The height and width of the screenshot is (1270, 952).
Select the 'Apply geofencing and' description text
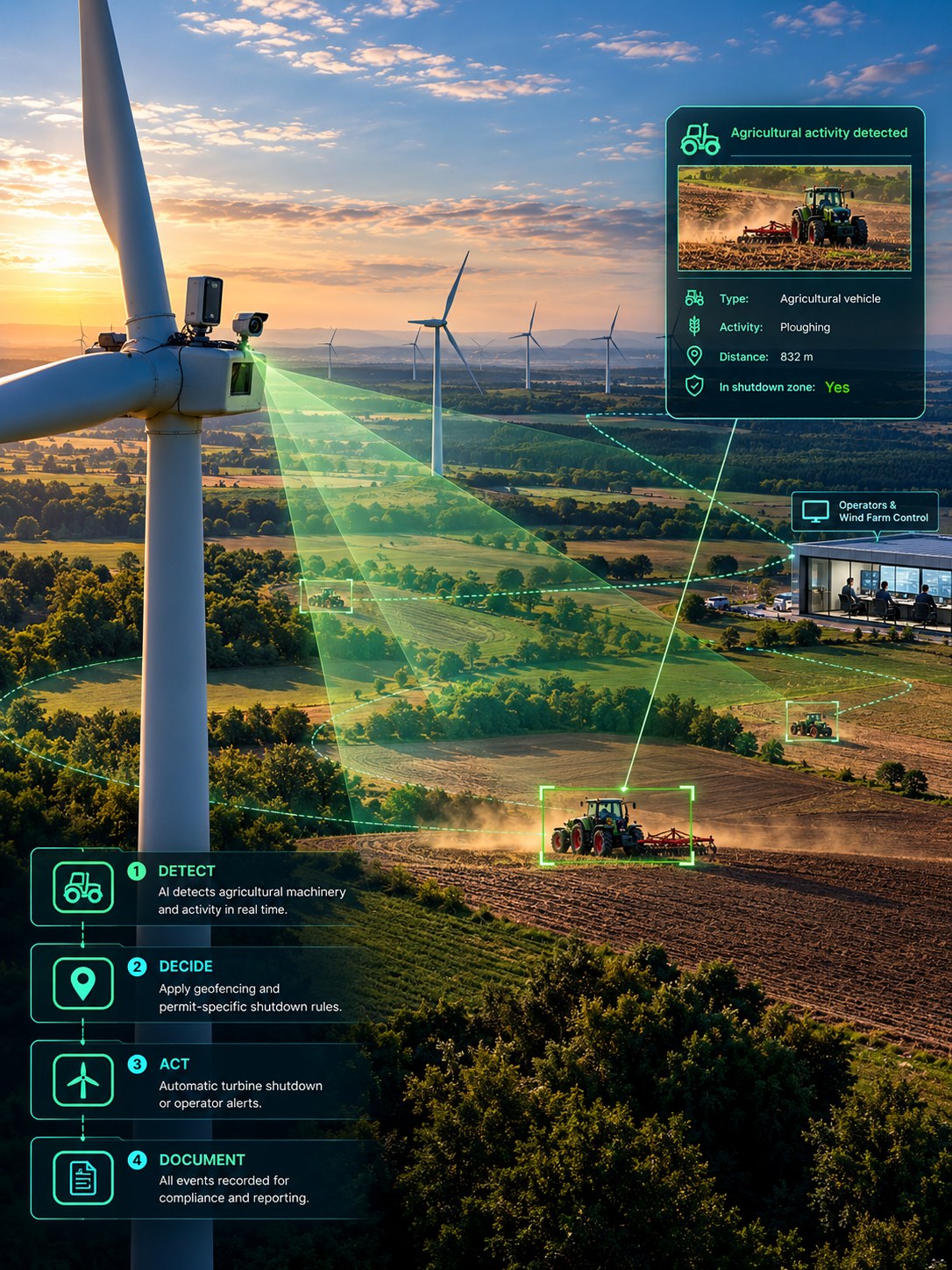[x=219, y=988]
